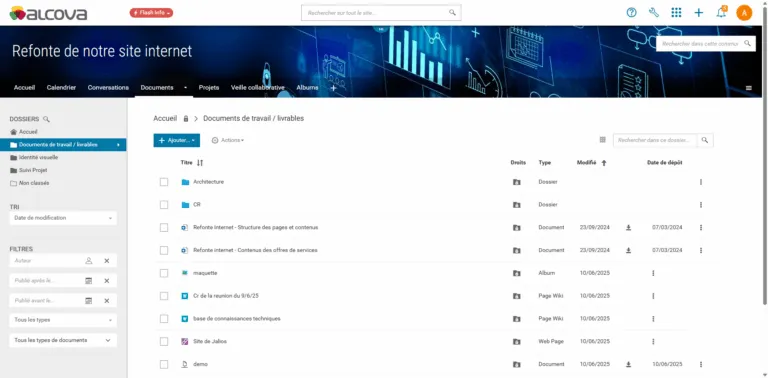Add a tab with the plus after Albums
This screenshot has width=768, height=378.
coord(334,88)
